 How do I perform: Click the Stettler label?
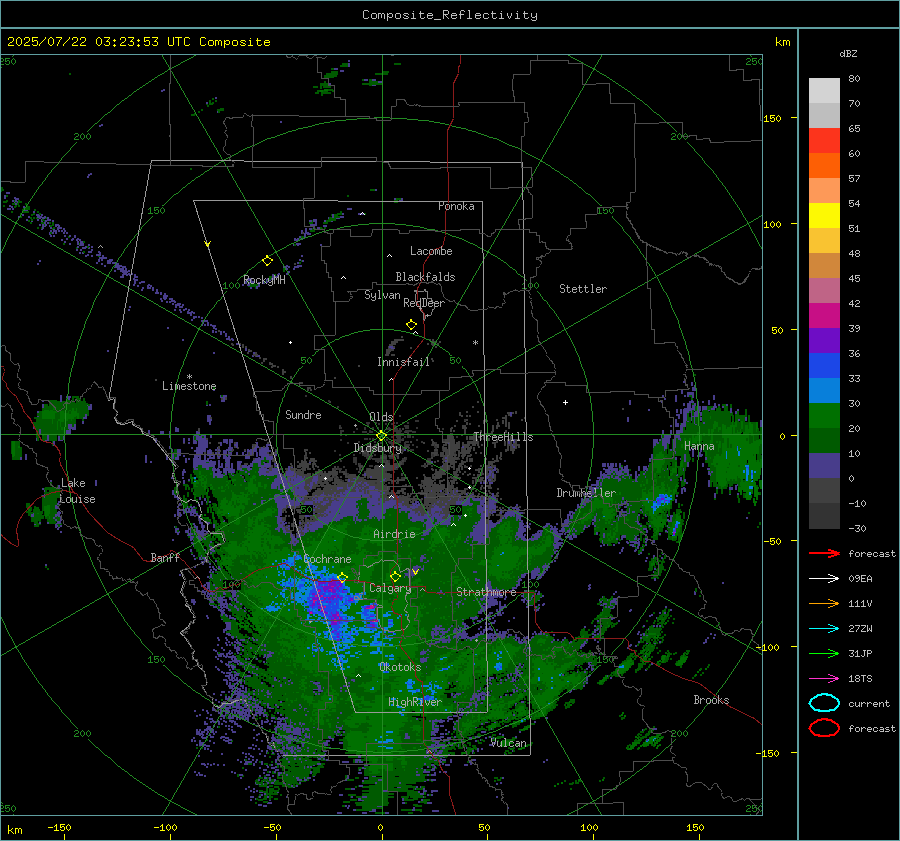[583, 289]
